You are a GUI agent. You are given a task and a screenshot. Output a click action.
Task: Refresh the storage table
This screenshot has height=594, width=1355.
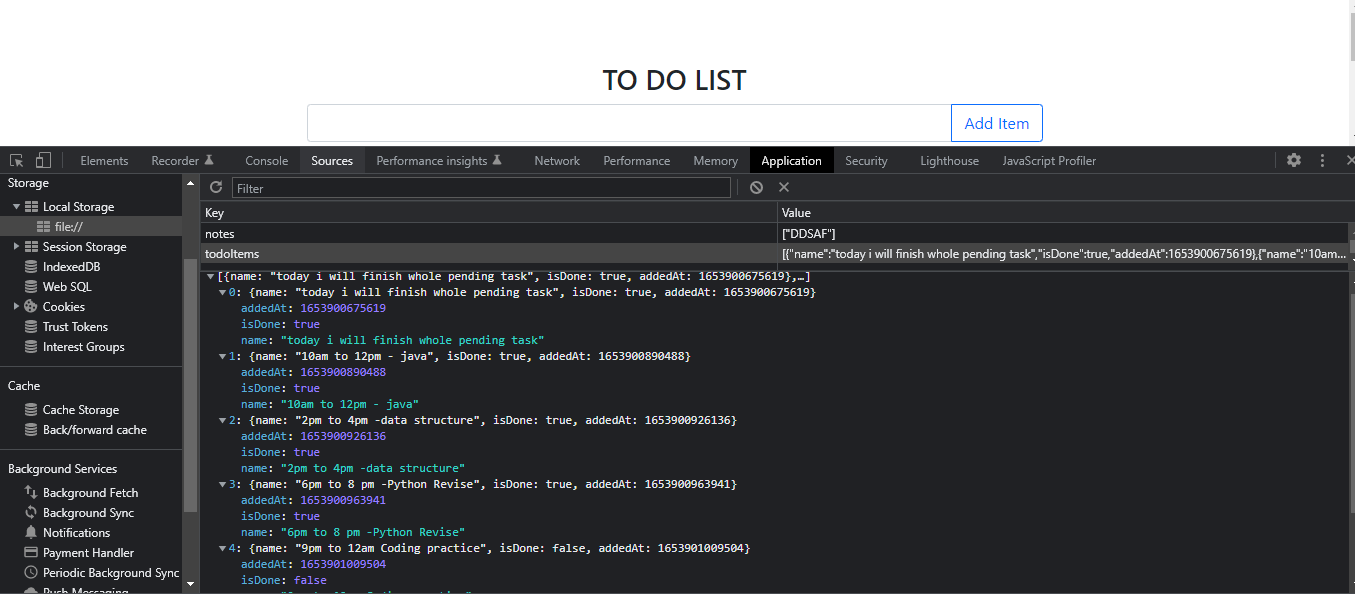[216, 187]
